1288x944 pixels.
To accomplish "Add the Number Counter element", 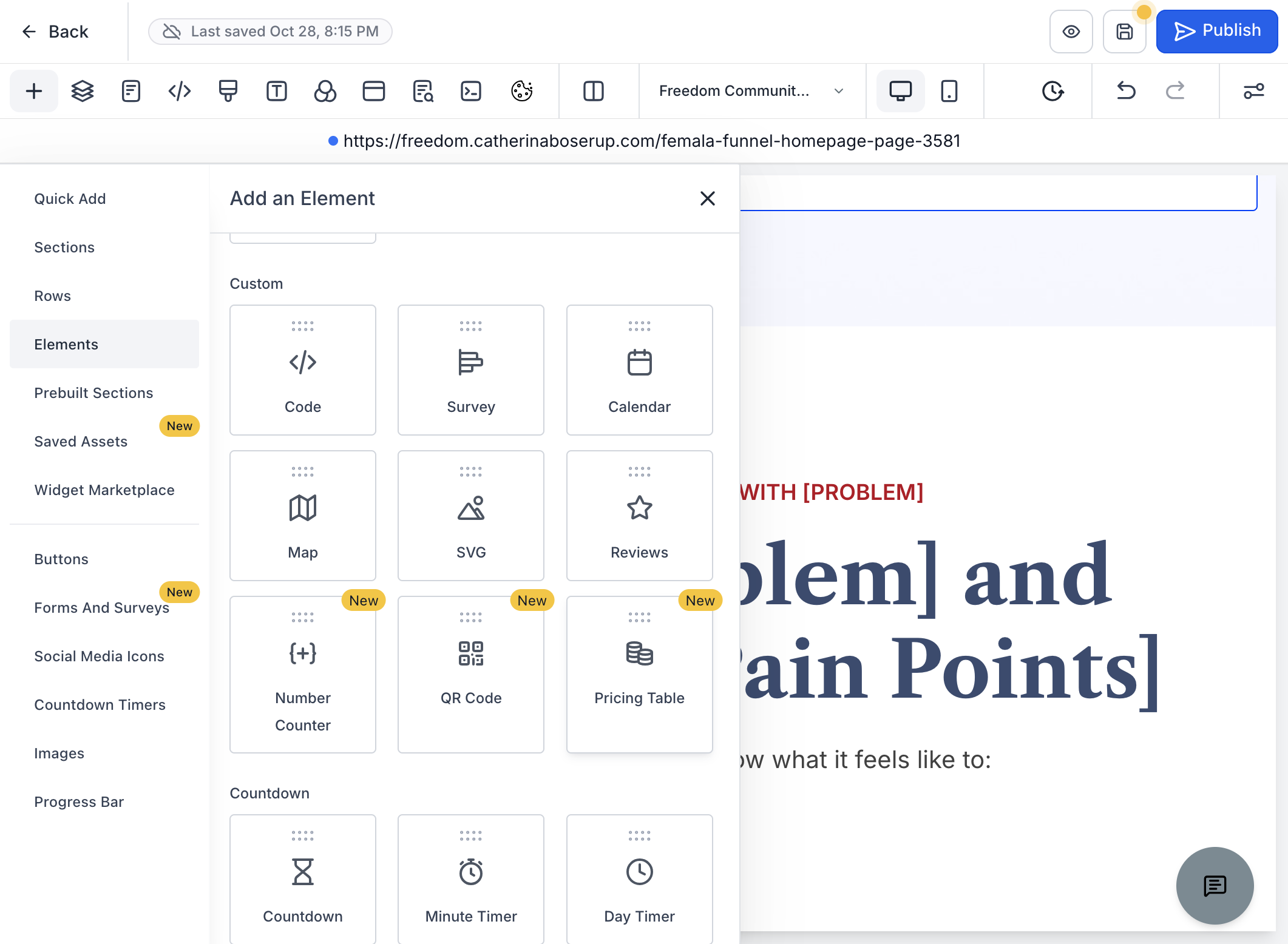I will tap(303, 675).
